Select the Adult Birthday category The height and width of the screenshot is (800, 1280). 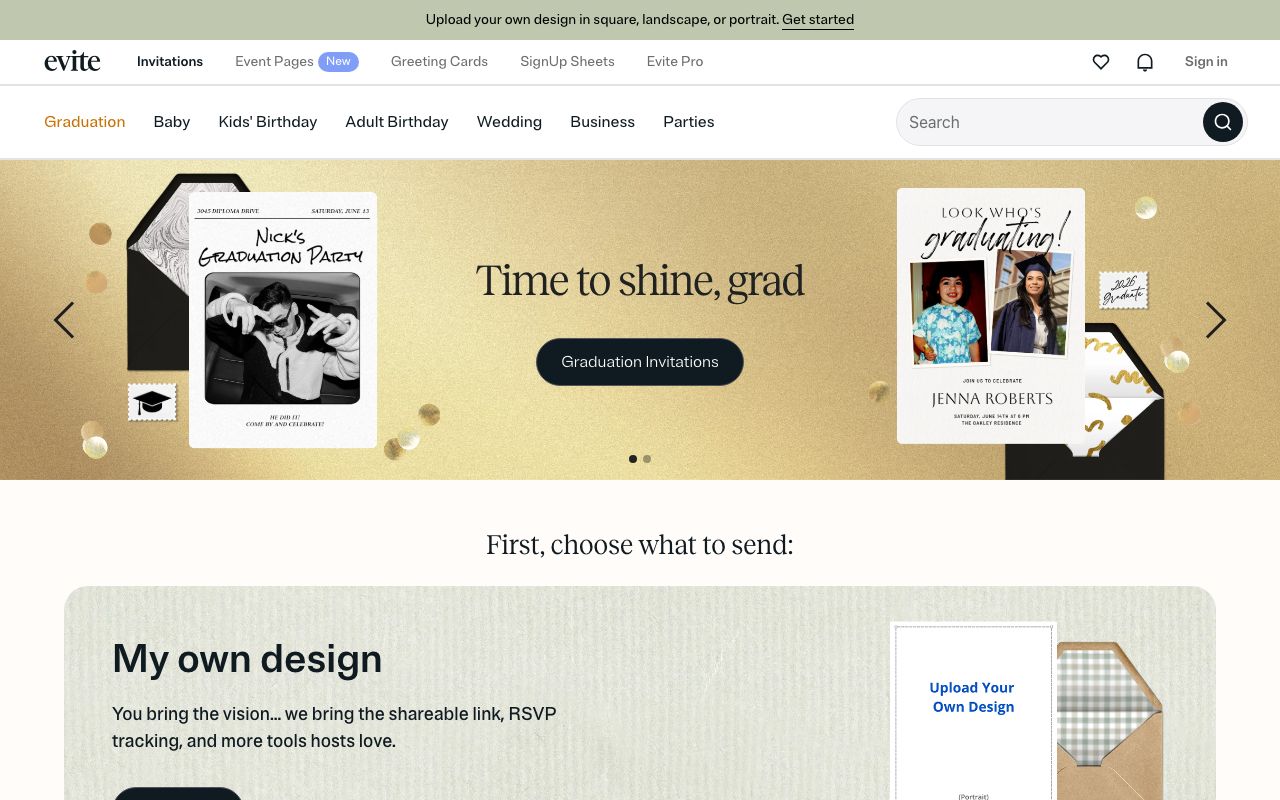pyautogui.click(x=397, y=122)
